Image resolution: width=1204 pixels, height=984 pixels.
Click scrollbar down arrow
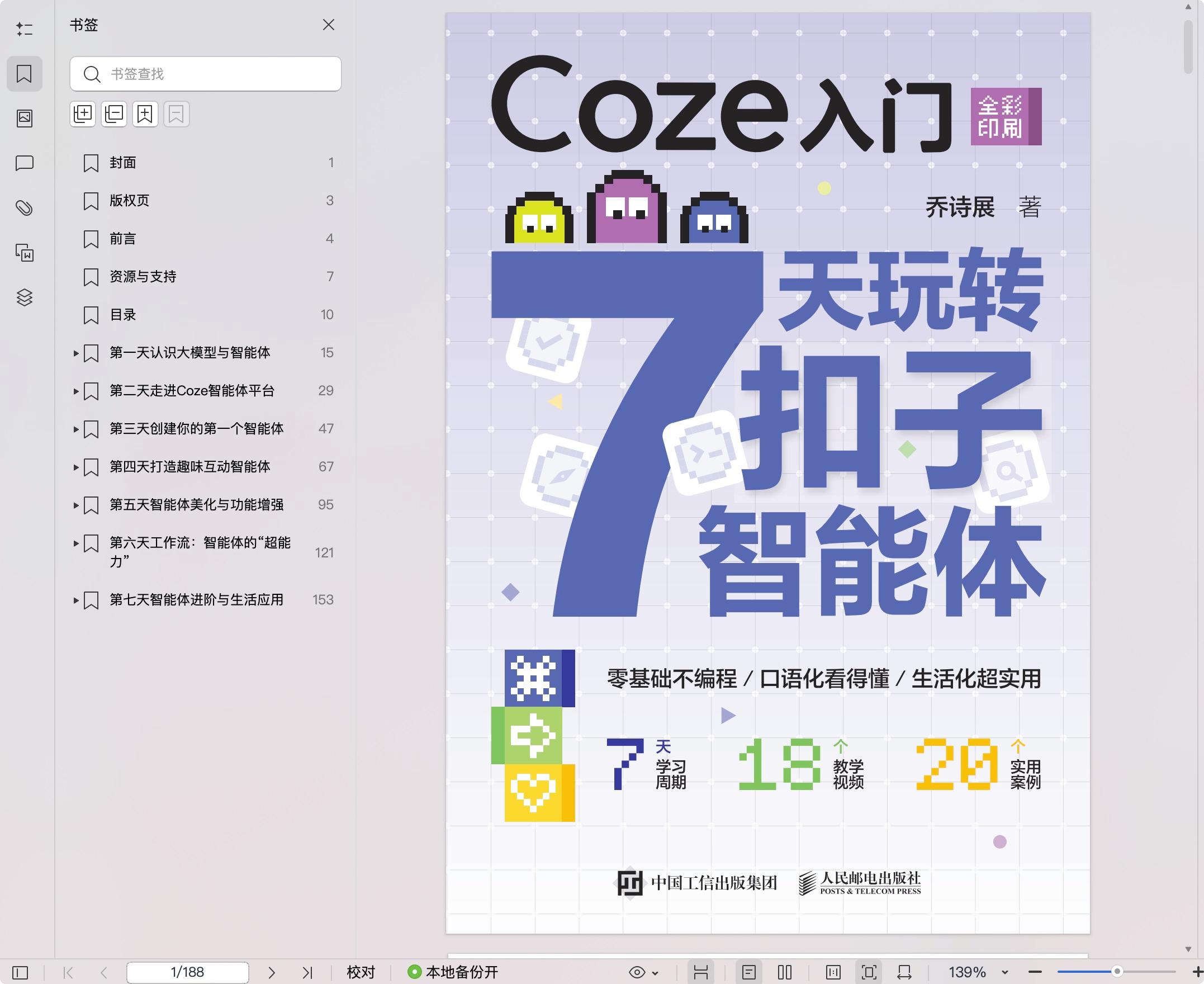coord(1188,949)
